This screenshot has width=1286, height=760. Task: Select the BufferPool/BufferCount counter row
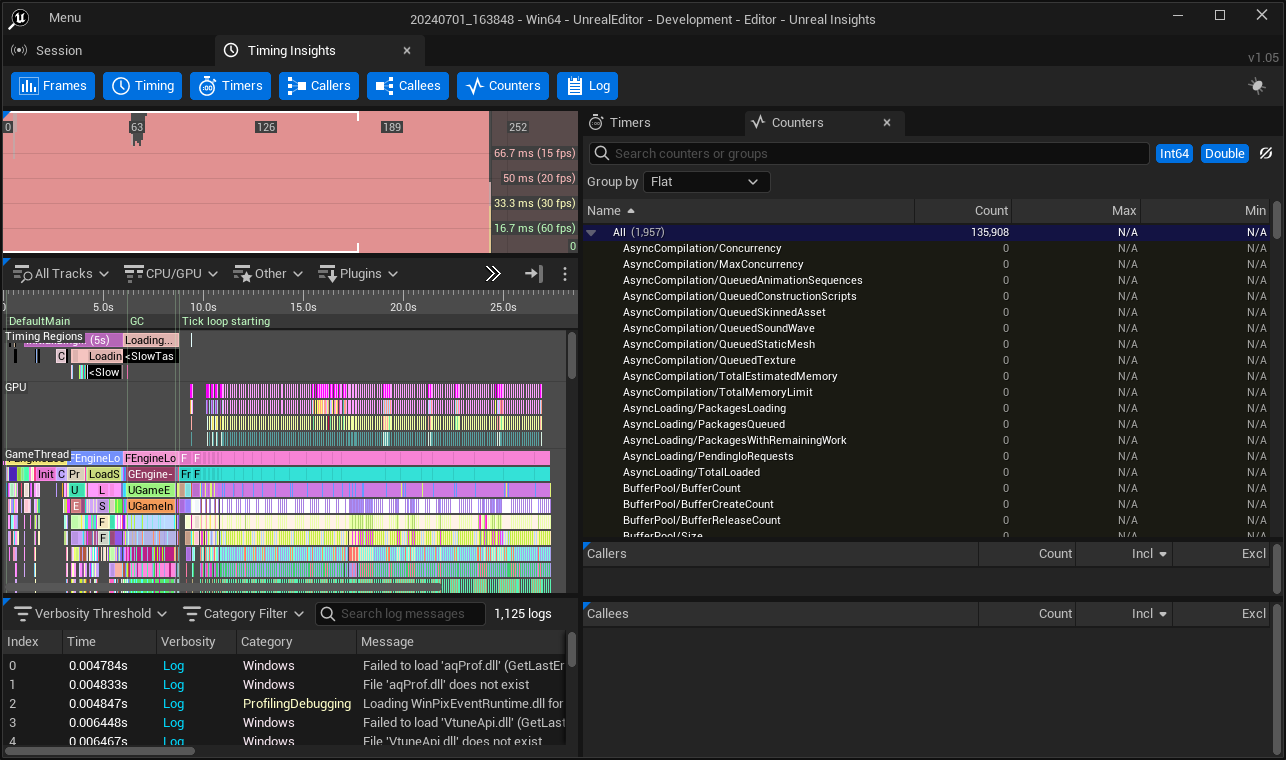927,488
